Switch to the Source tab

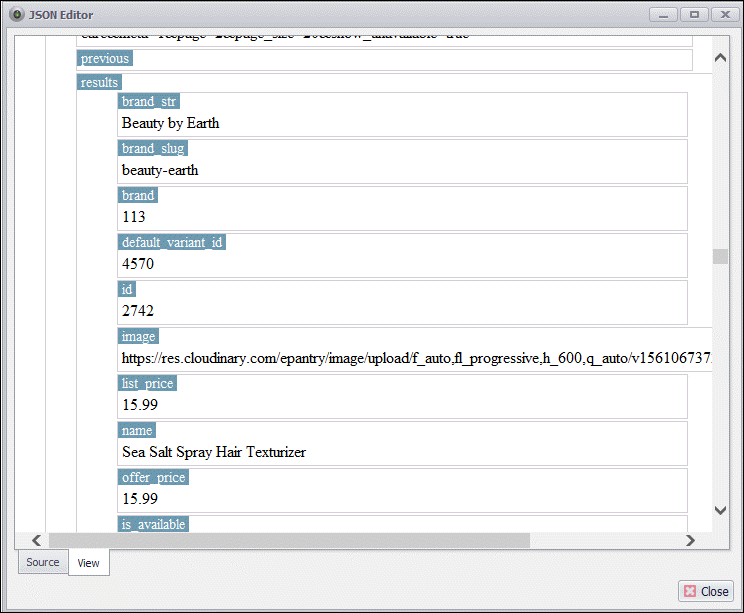(x=43, y=562)
